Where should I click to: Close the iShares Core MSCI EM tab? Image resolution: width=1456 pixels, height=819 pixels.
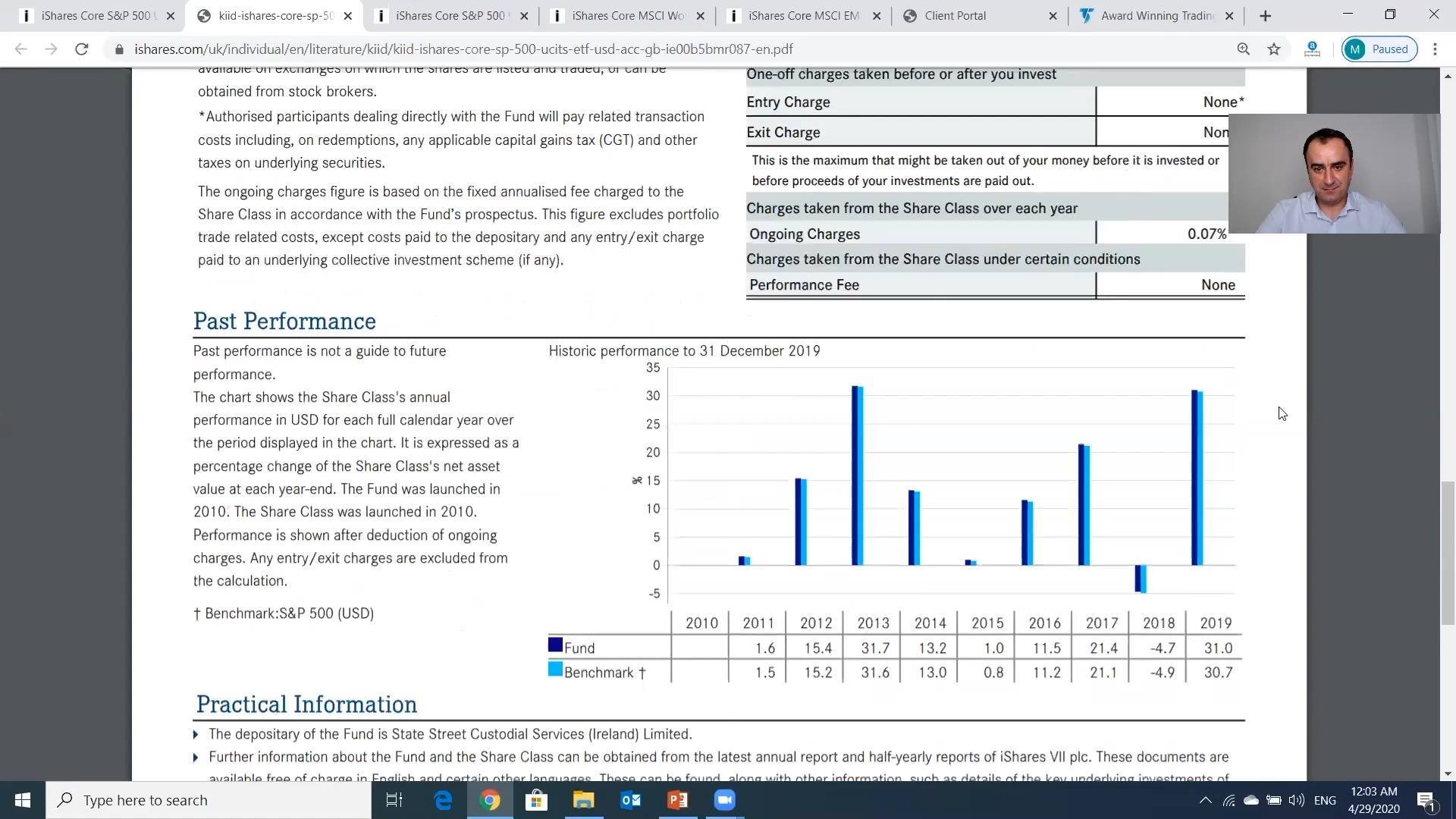pos(877,16)
